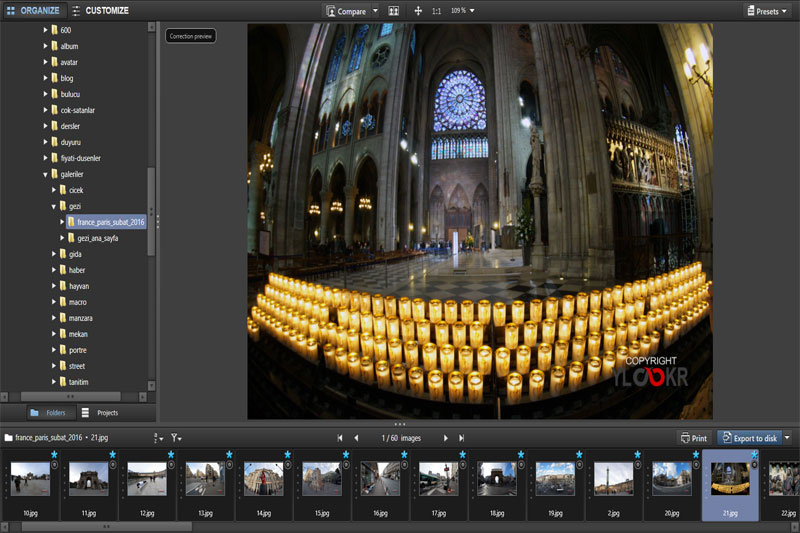
Task: Expand the album folder
Action: coord(45,46)
